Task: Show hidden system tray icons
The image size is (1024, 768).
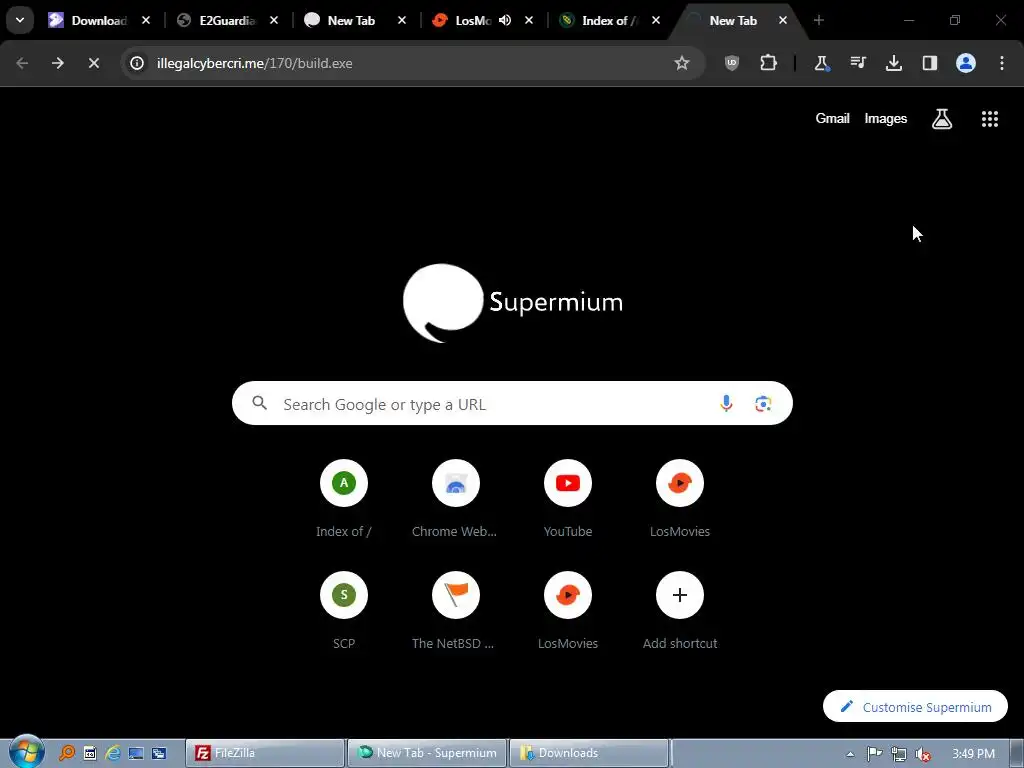Action: pos(850,754)
